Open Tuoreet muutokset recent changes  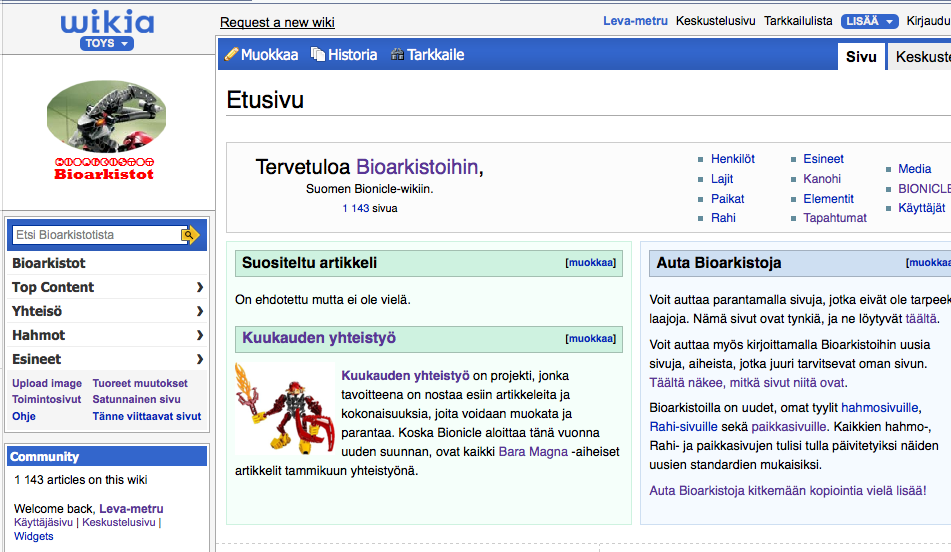pyautogui.click(x=140, y=383)
